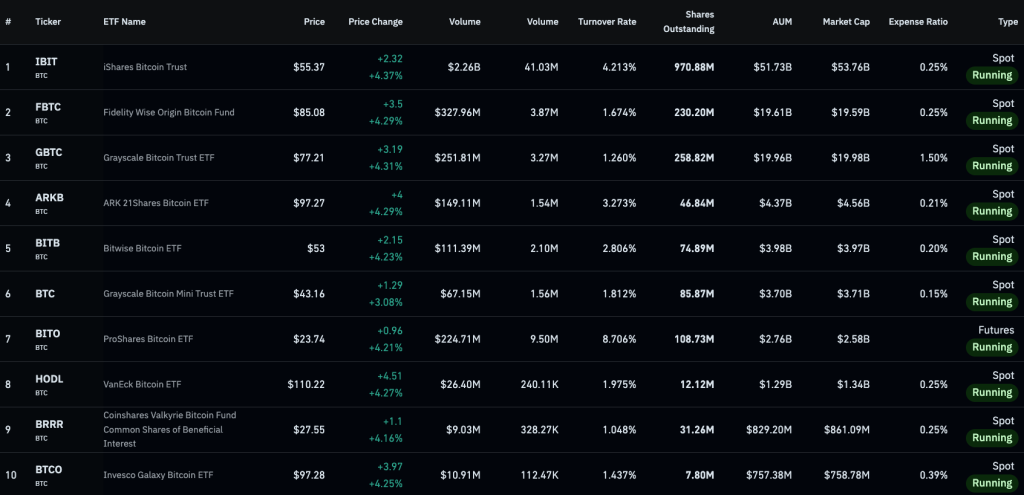Screen dimensions: 1024x495
Task: Click the Ticker column header
Action: 48,22
